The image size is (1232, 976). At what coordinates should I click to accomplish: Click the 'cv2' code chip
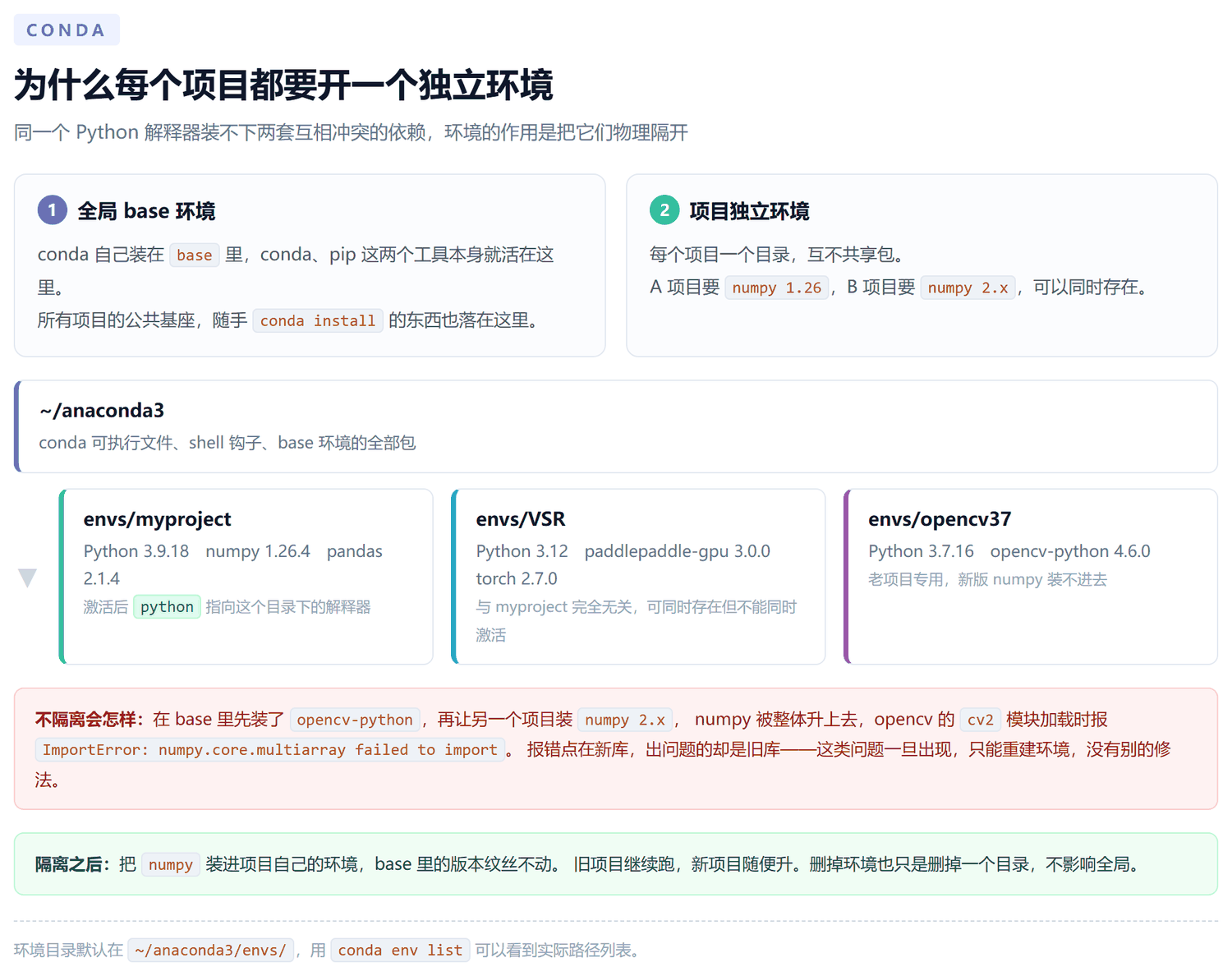click(x=981, y=720)
